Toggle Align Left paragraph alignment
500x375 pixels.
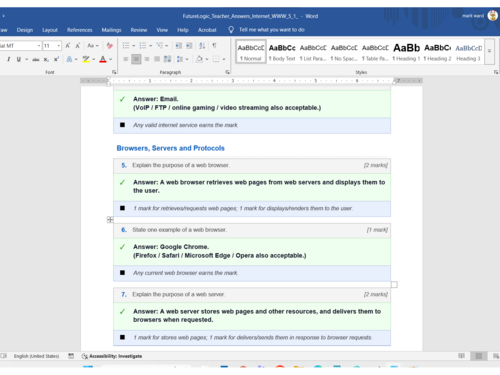coord(126,59)
